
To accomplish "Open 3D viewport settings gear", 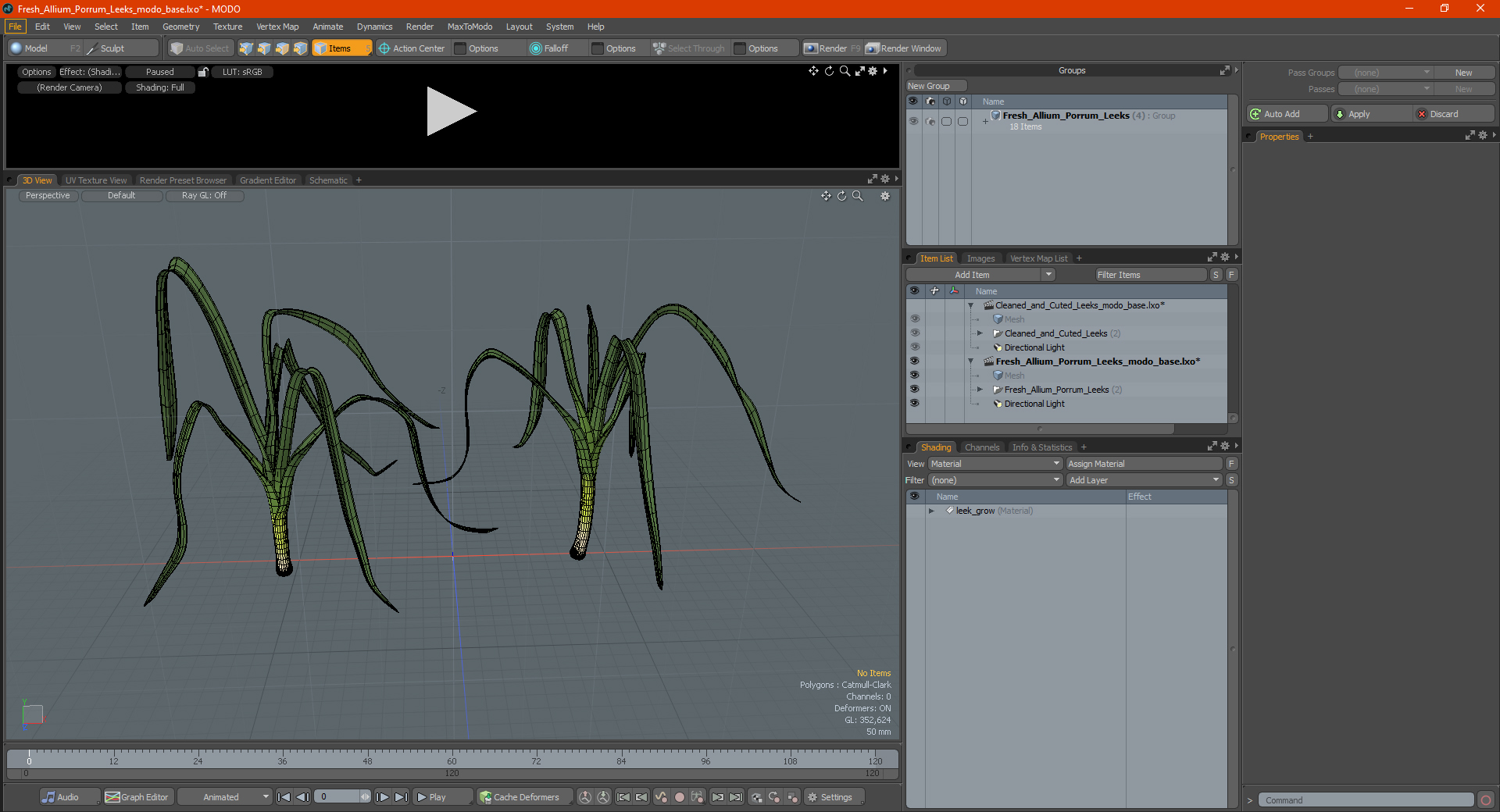I will pyautogui.click(x=885, y=196).
